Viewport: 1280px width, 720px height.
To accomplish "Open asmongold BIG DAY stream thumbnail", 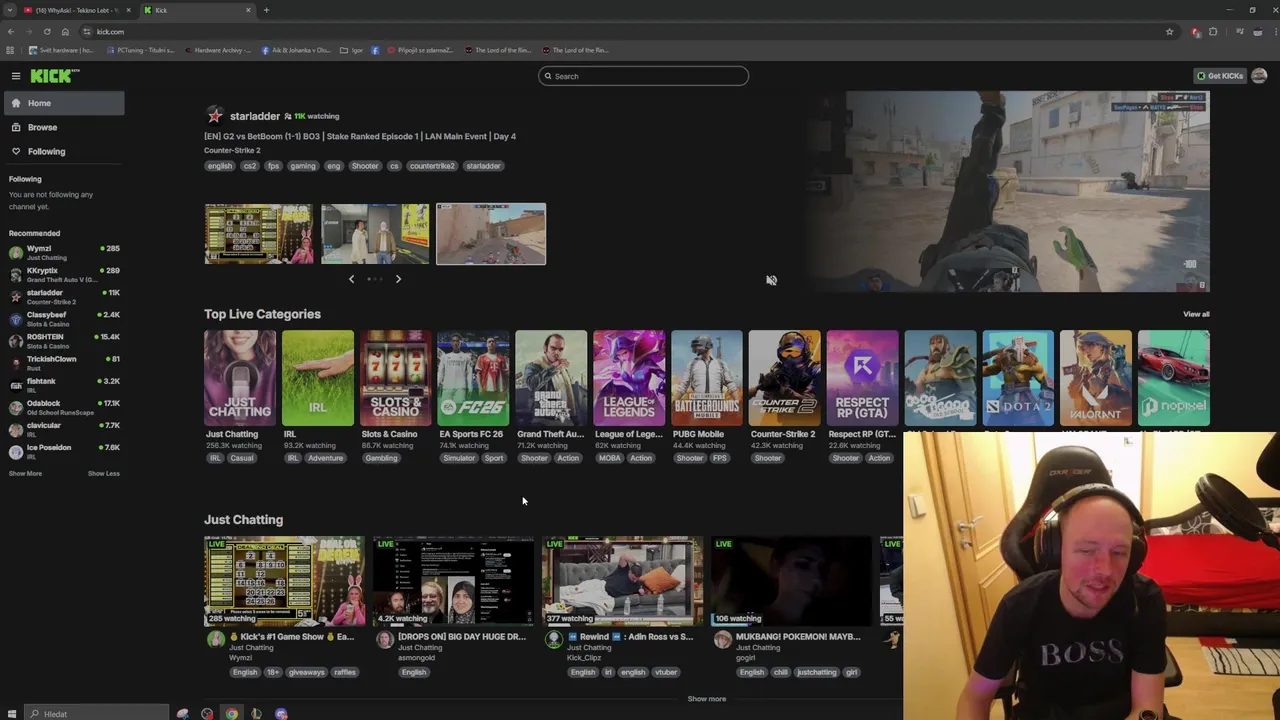I will (x=453, y=581).
